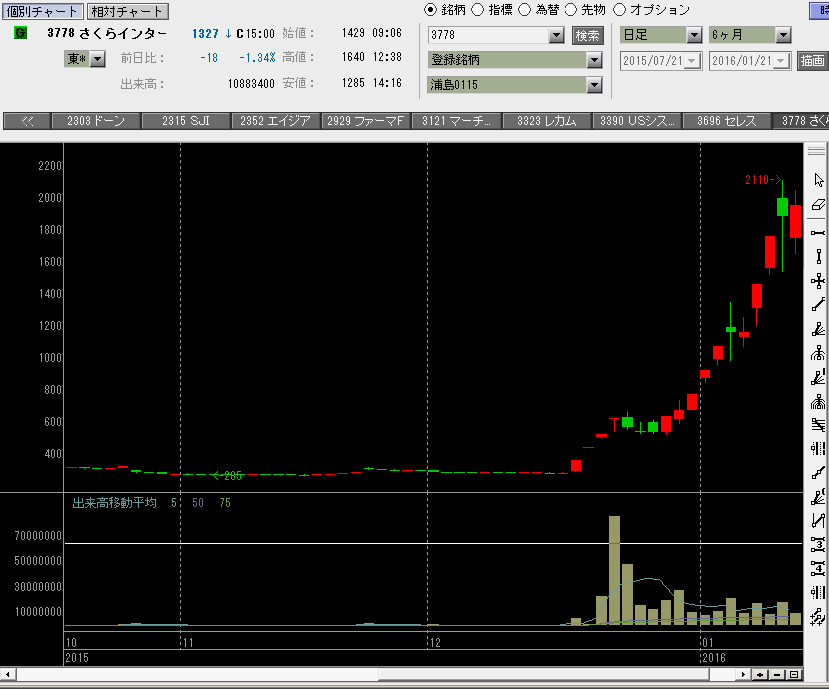Choose the parallel channel lines tool
Image resolution: width=829 pixels, height=689 pixels.
pyautogui.click(x=818, y=425)
